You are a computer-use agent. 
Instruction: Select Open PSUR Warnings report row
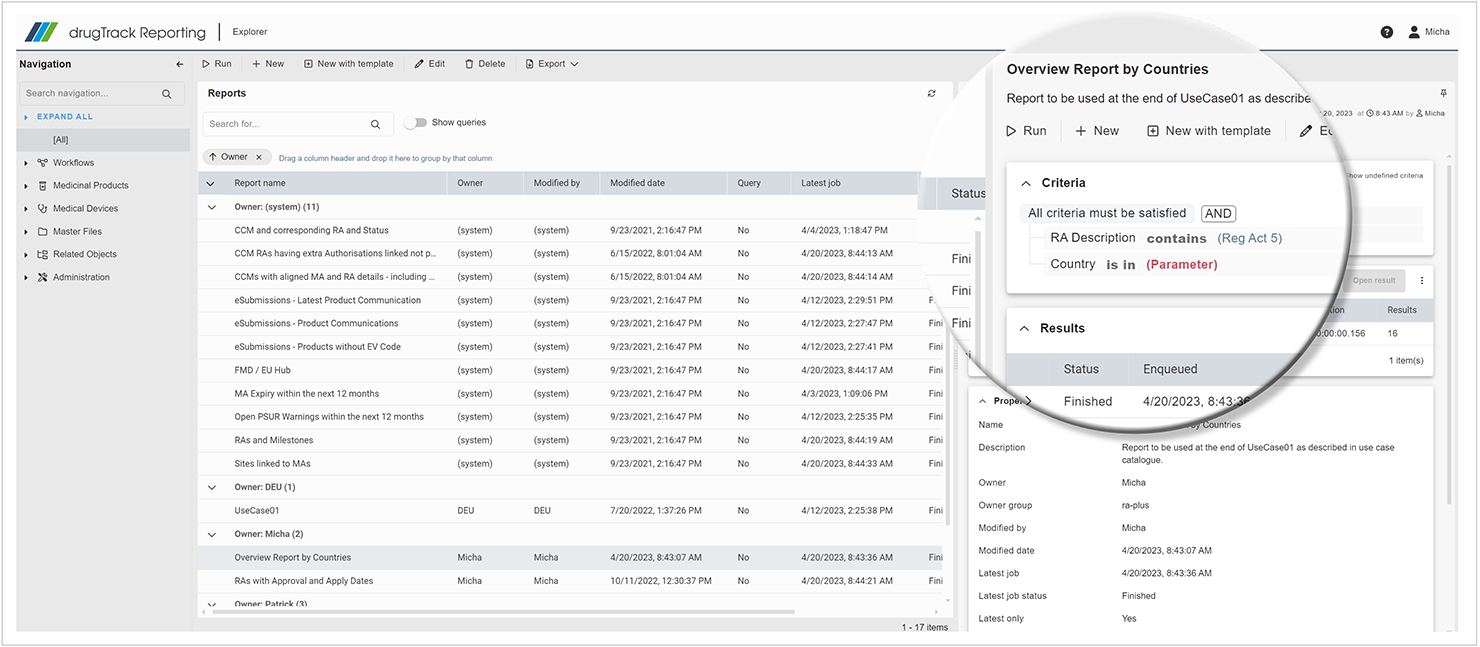point(571,417)
